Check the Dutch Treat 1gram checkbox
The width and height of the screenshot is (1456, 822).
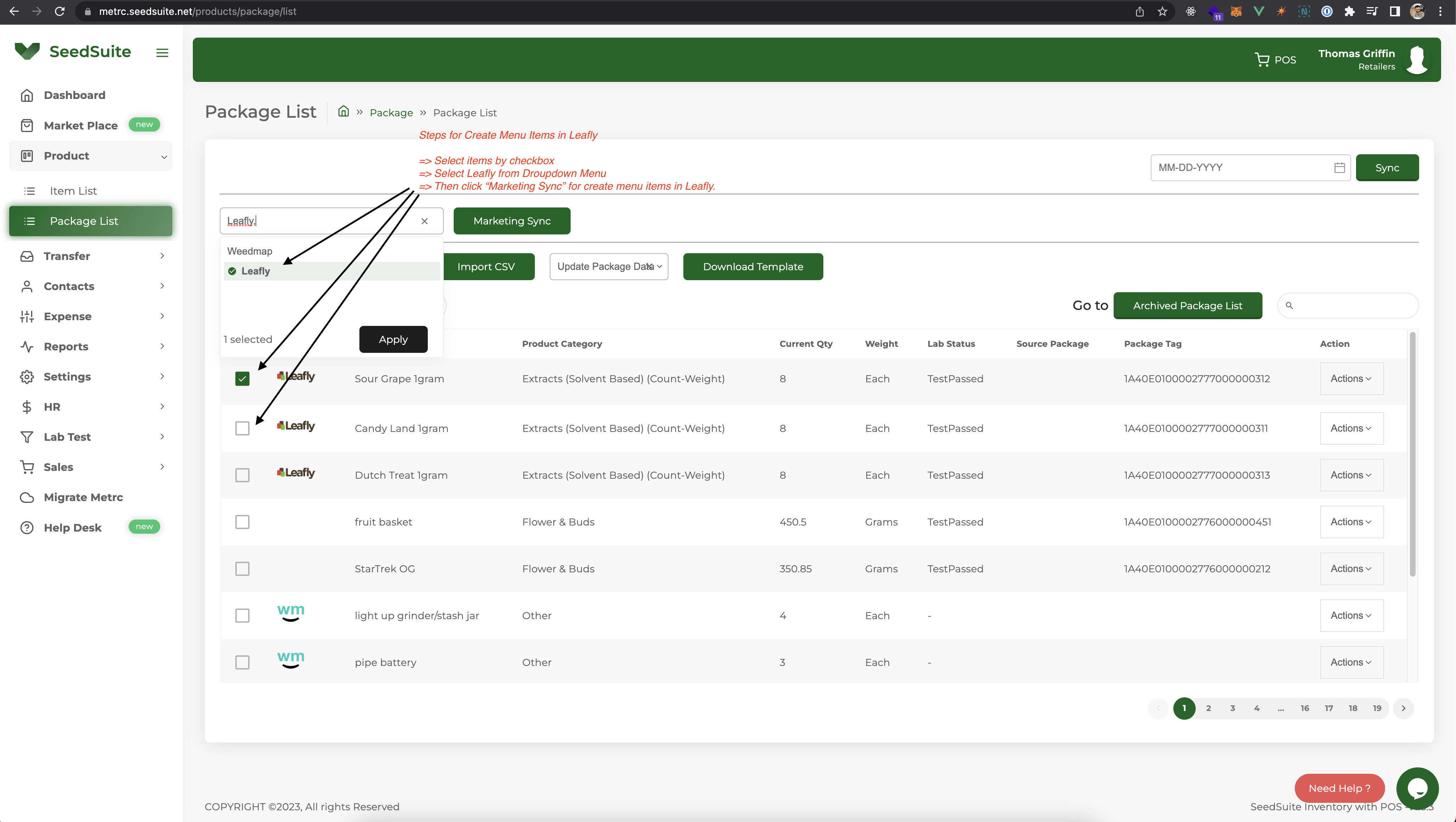tap(242, 475)
